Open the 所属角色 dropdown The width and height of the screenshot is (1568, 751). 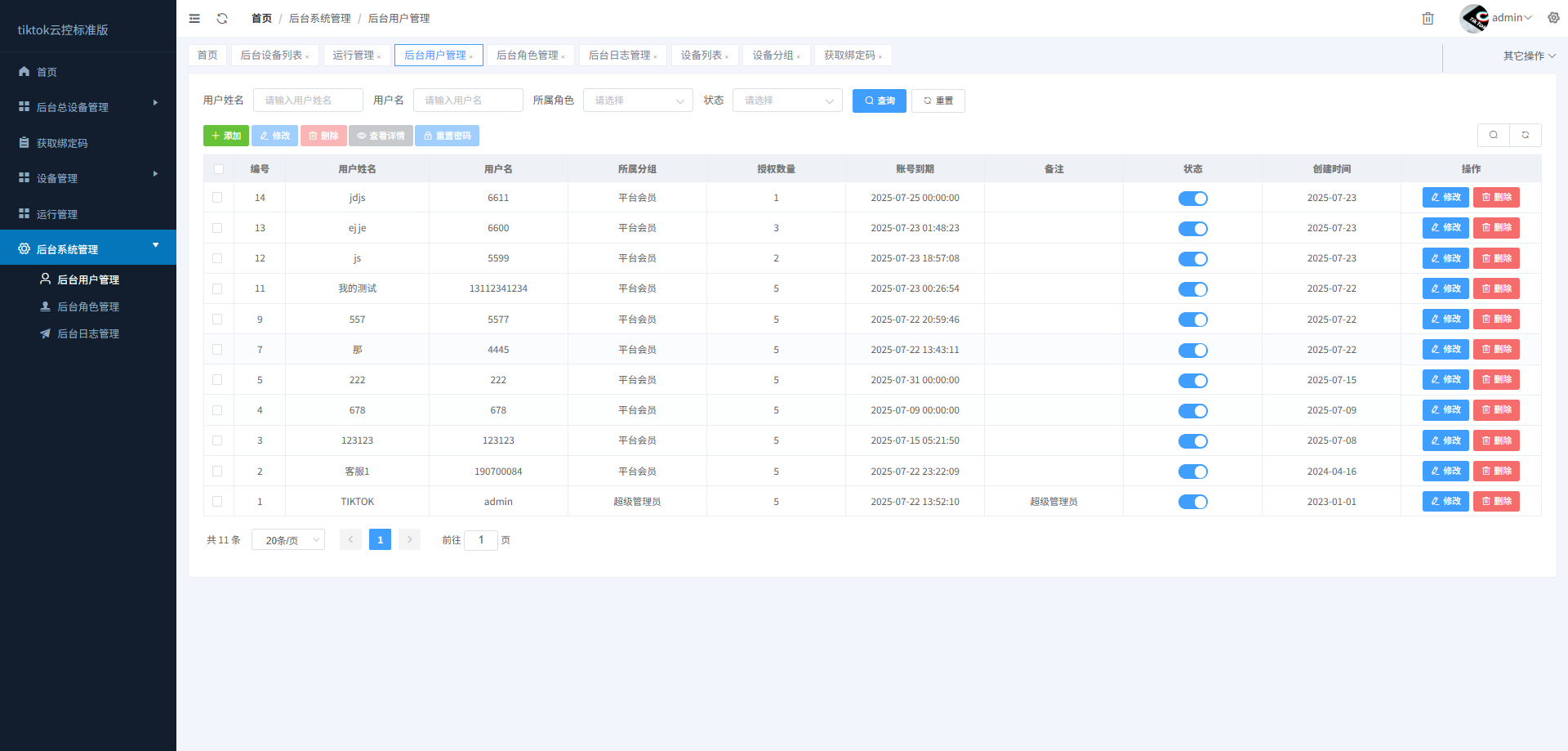pyautogui.click(x=638, y=101)
